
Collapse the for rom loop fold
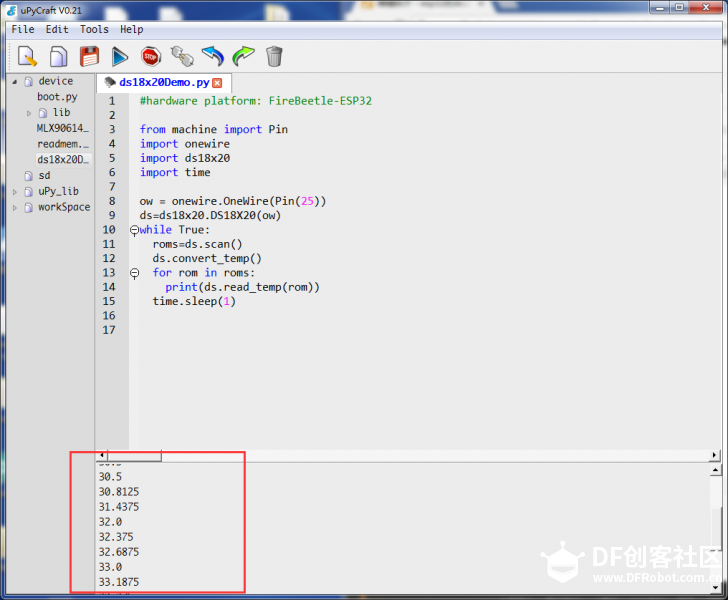[x=134, y=273]
